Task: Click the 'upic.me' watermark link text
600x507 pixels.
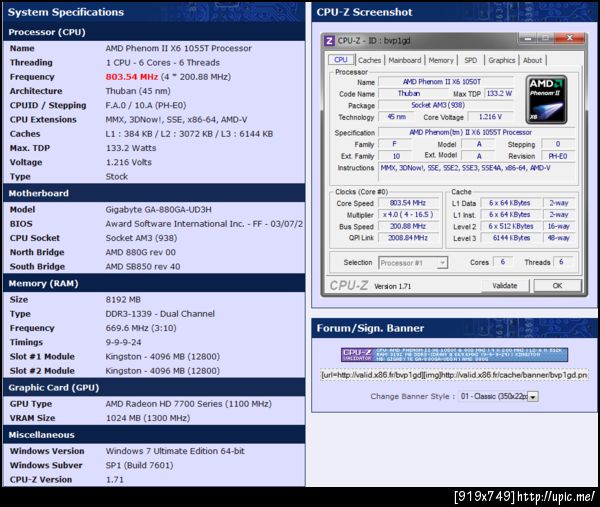Action: click(556, 496)
